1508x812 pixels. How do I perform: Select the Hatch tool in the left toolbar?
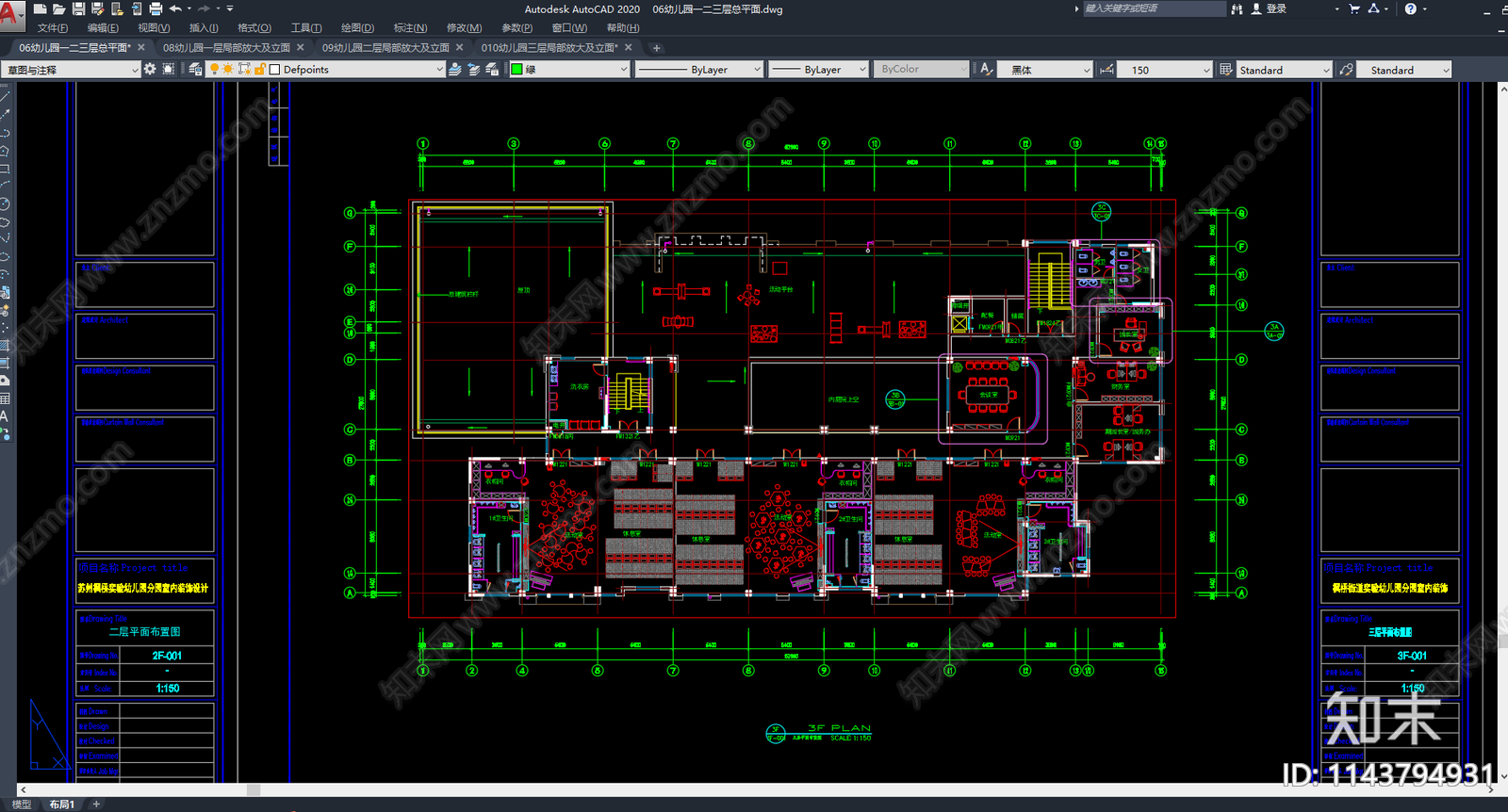coord(5,346)
